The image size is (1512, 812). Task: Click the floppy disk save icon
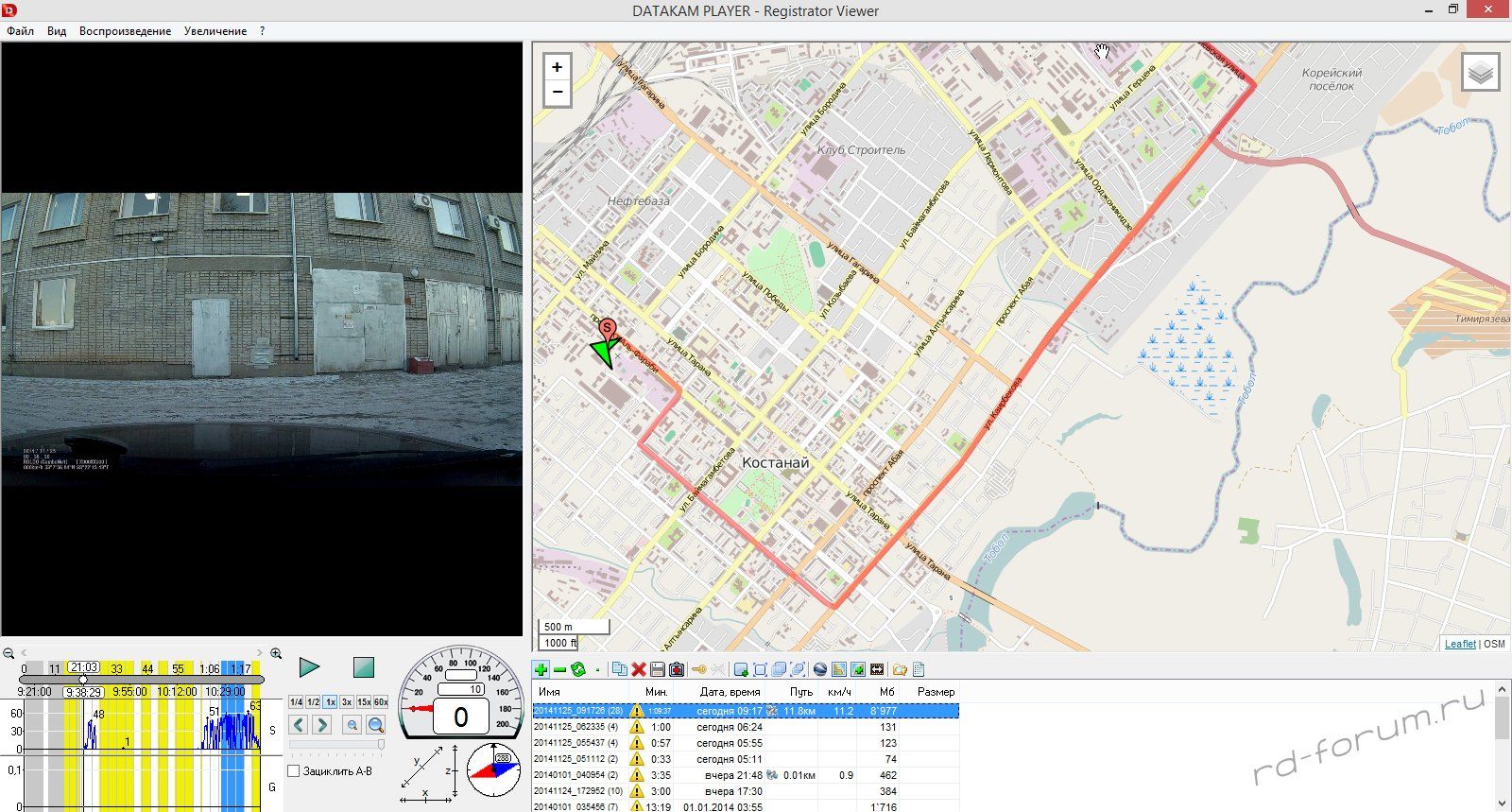click(x=658, y=669)
